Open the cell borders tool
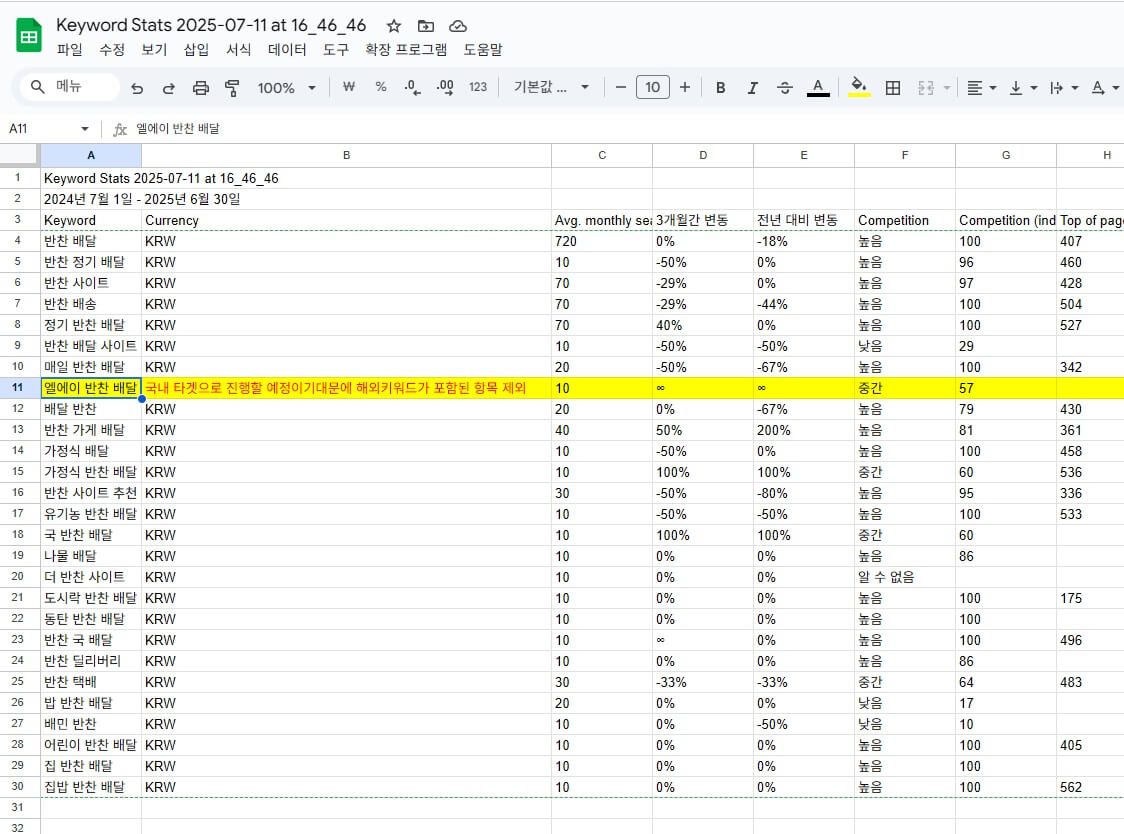The width and height of the screenshot is (1124, 834). coord(892,87)
